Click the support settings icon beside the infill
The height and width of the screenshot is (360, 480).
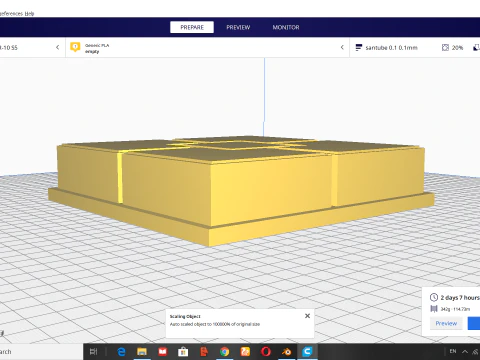[477, 48]
